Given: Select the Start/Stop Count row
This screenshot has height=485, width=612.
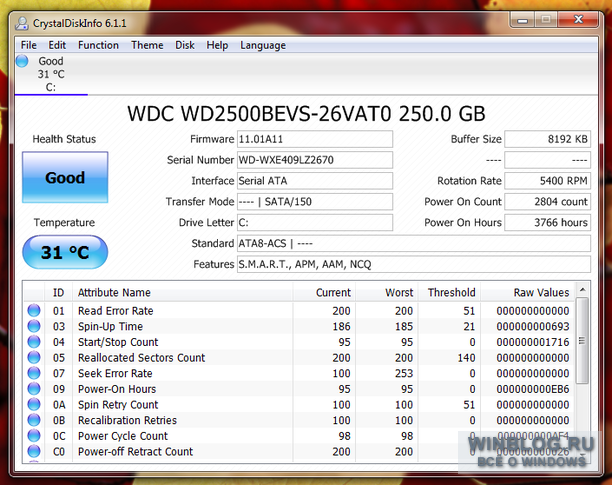Looking at the screenshot, I should point(299,342).
